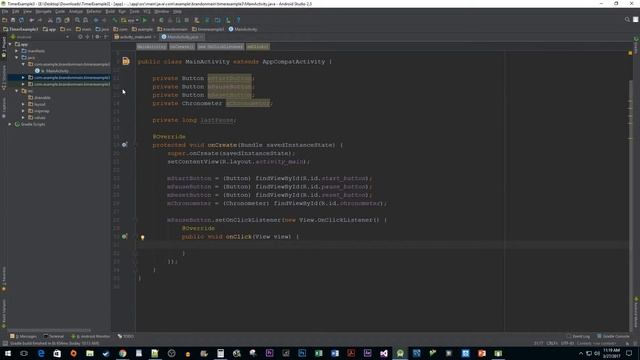Click the tool windows toggle icon in status bar
The image size is (640, 360).
(x=4, y=344)
